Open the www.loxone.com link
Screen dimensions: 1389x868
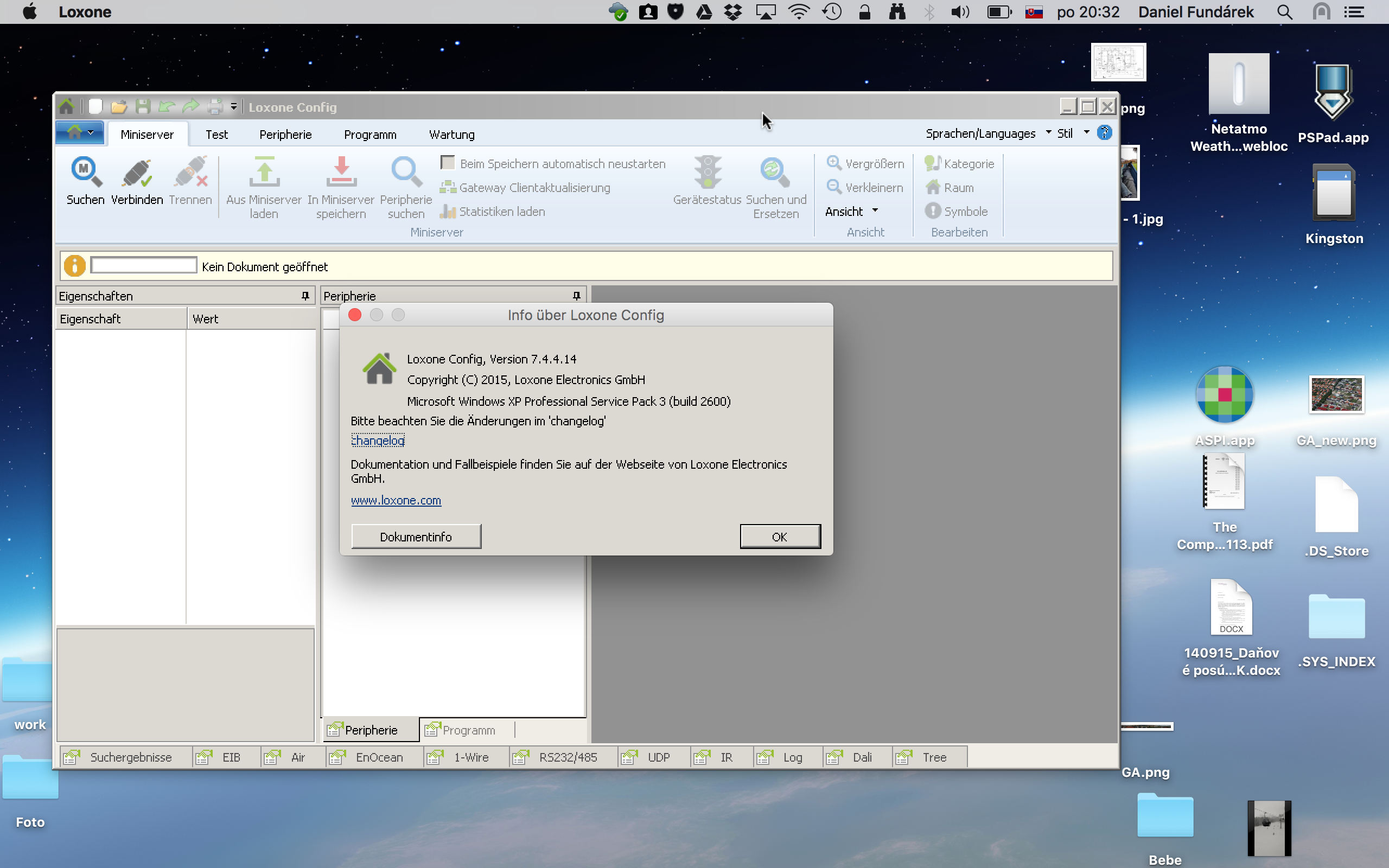396,500
